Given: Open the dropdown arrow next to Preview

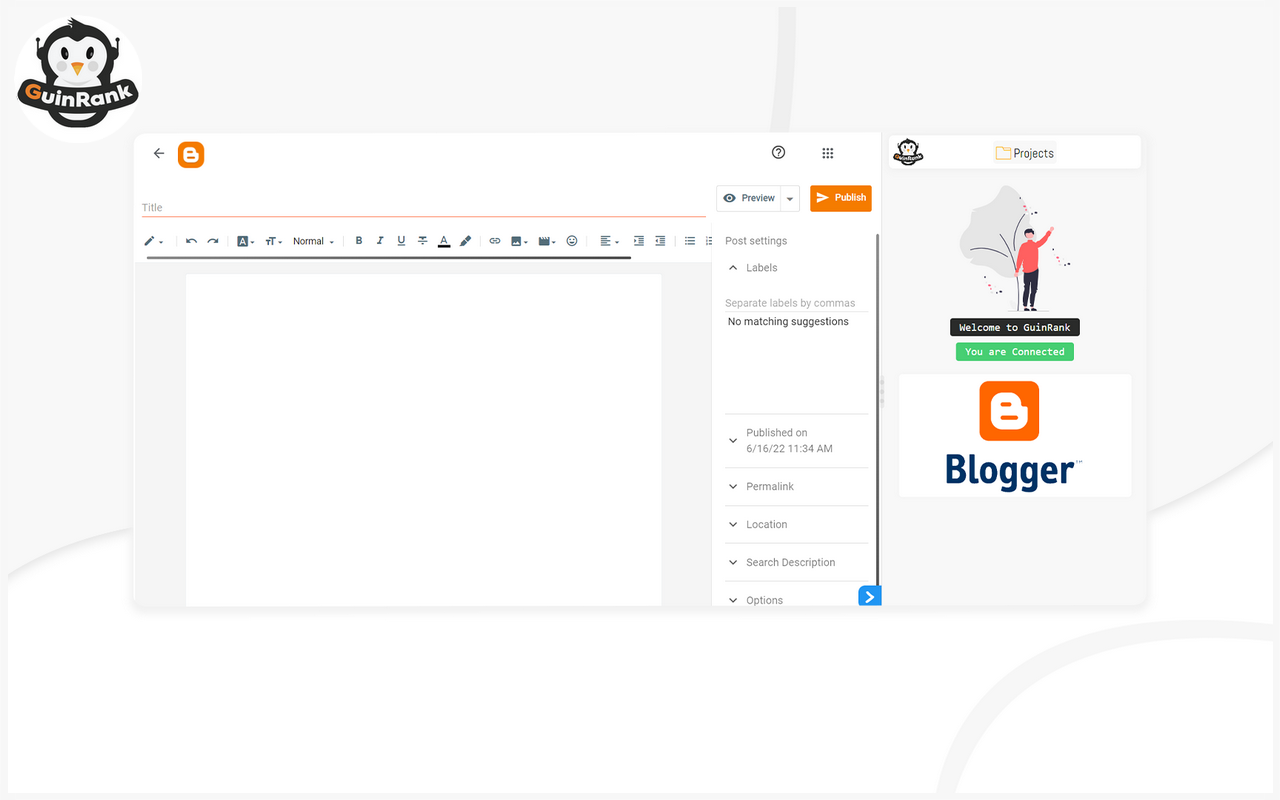Looking at the screenshot, I should pyautogui.click(x=790, y=198).
